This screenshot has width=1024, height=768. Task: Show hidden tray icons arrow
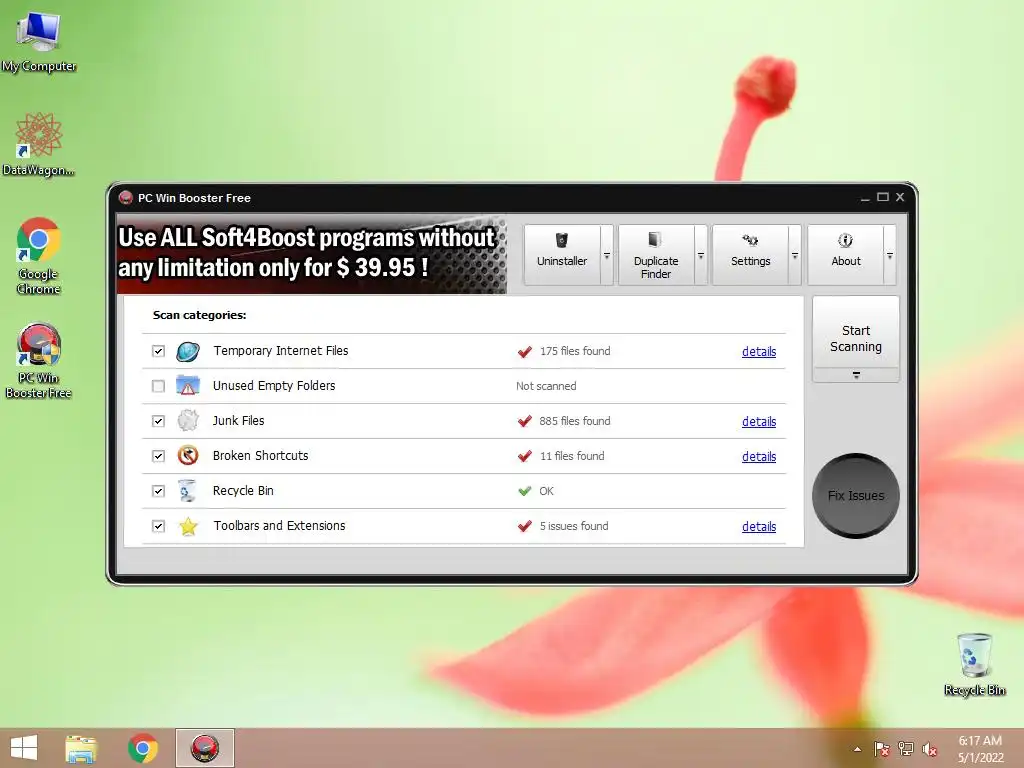(857, 749)
